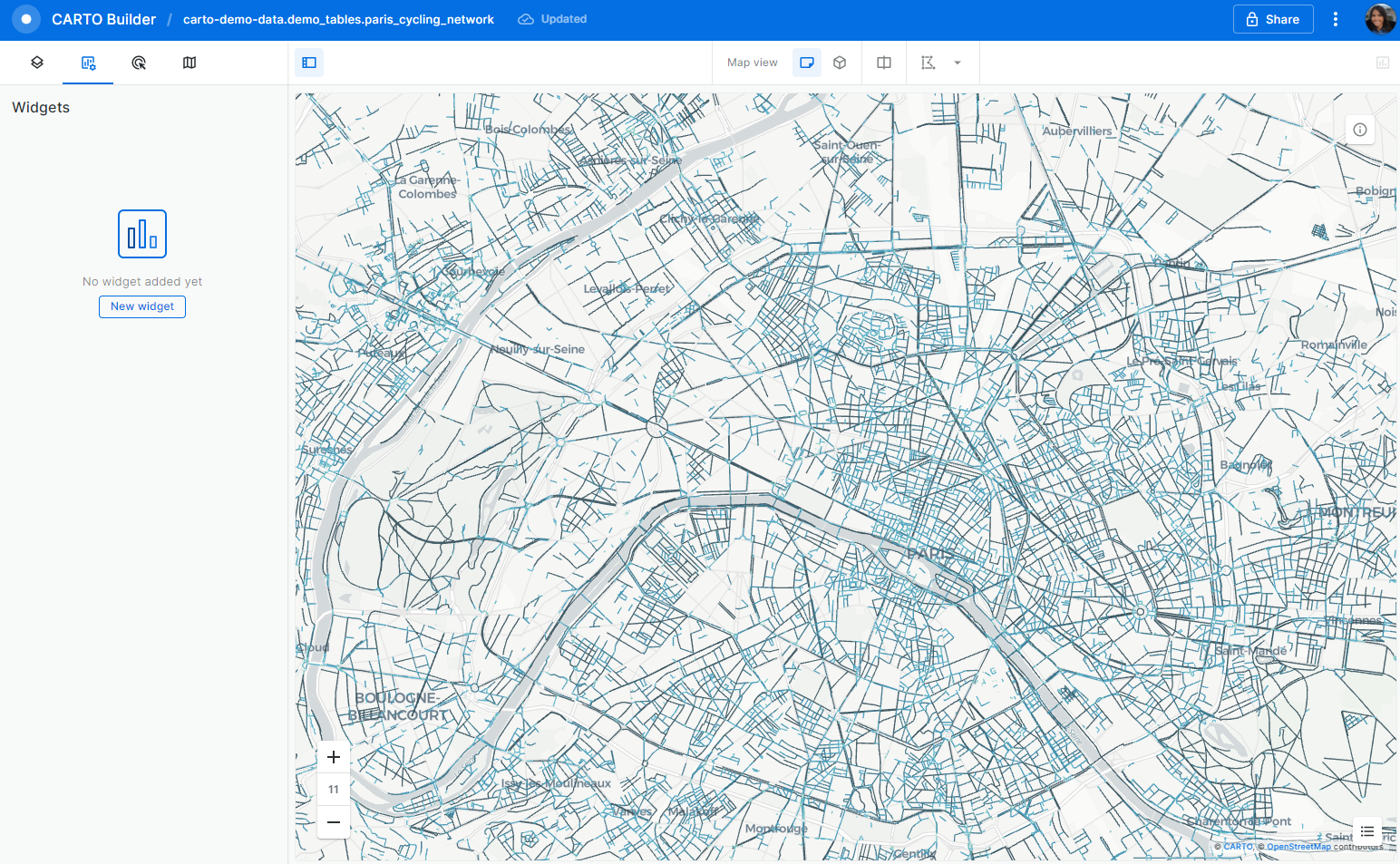The image size is (1400, 864).
Task: Switch to 3D map view
Action: tap(840, 63)
